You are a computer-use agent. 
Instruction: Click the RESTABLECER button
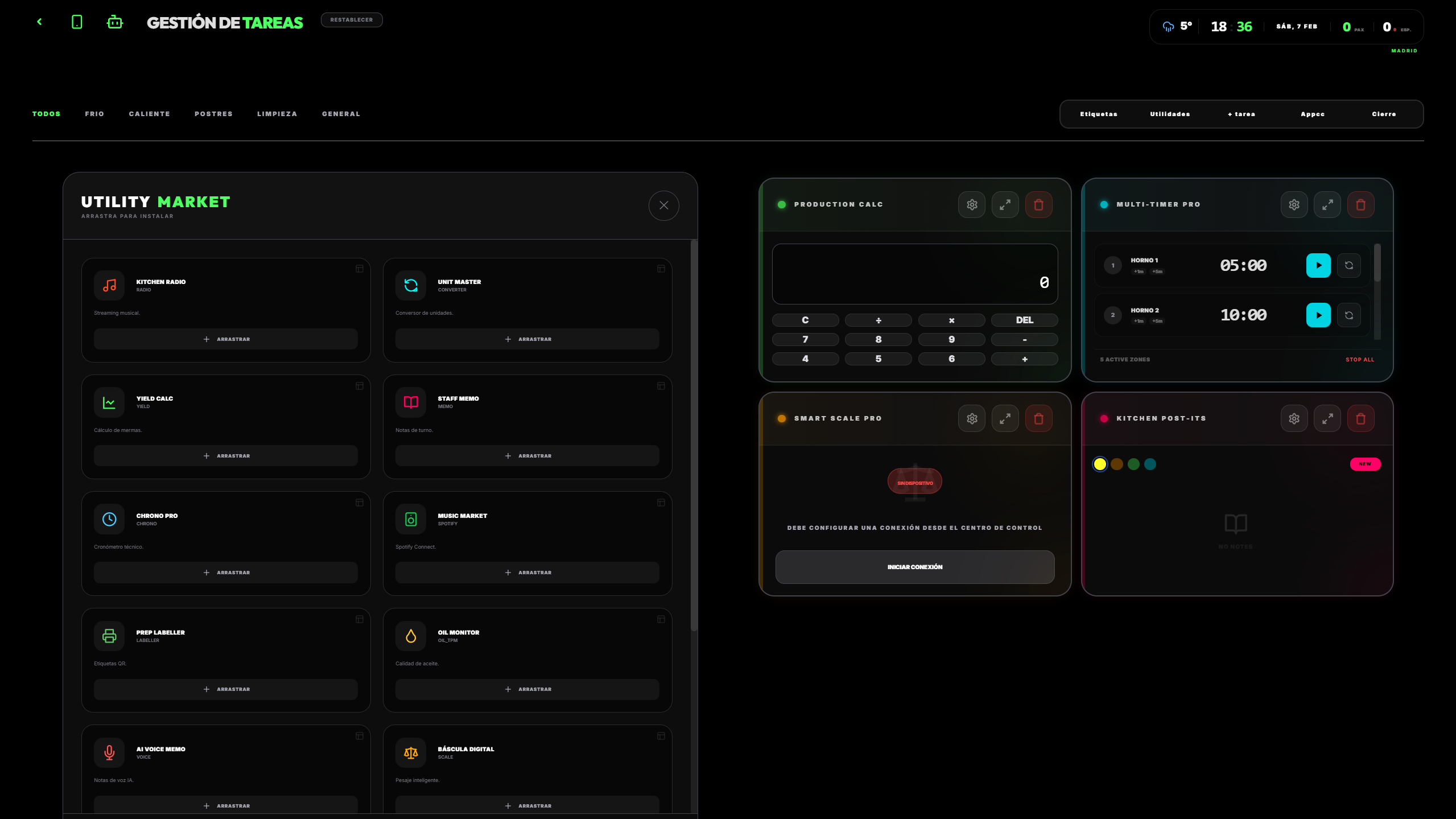click(x=352, y=20)
